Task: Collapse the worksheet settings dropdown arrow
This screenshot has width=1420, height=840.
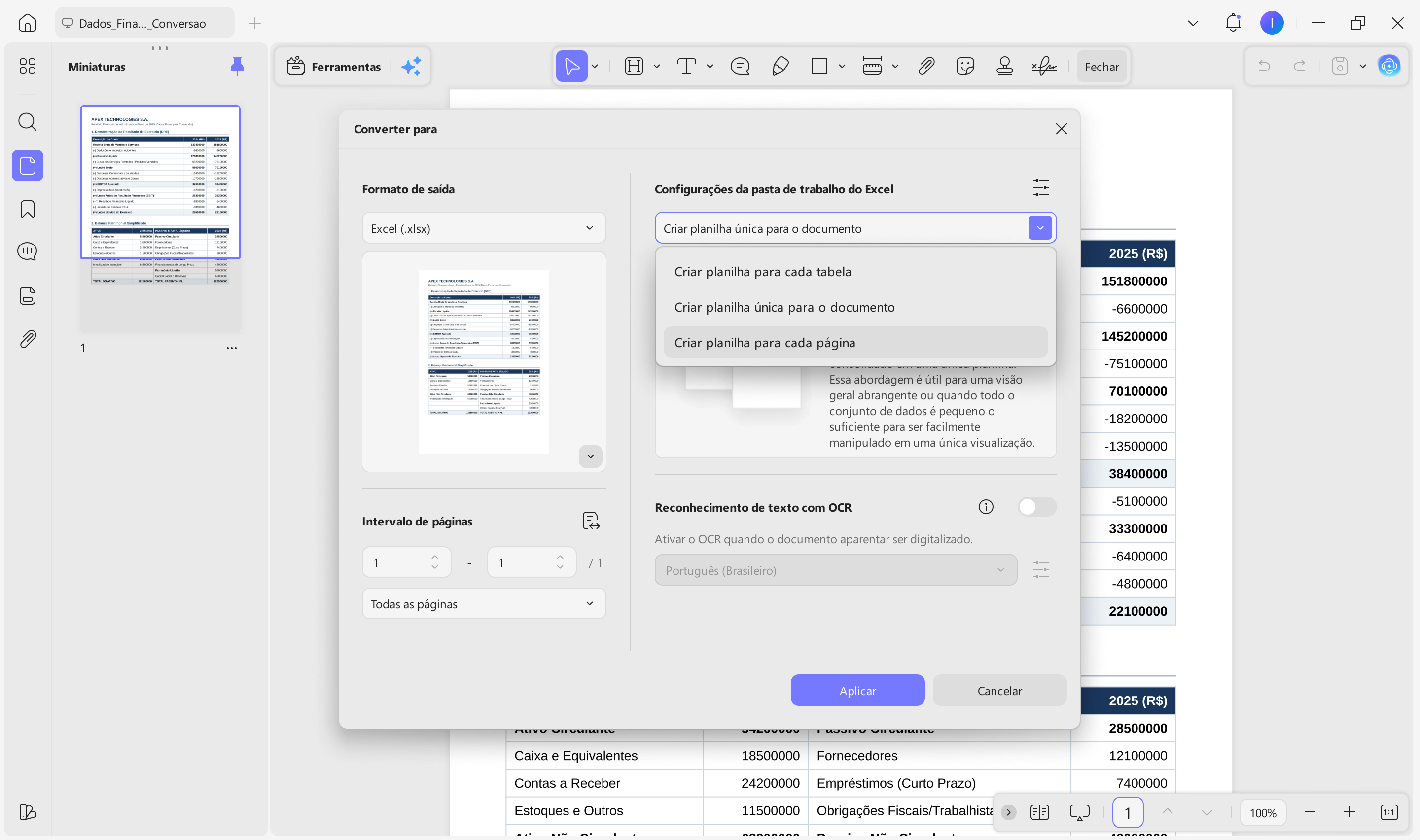Action: tap(1040, 228)
